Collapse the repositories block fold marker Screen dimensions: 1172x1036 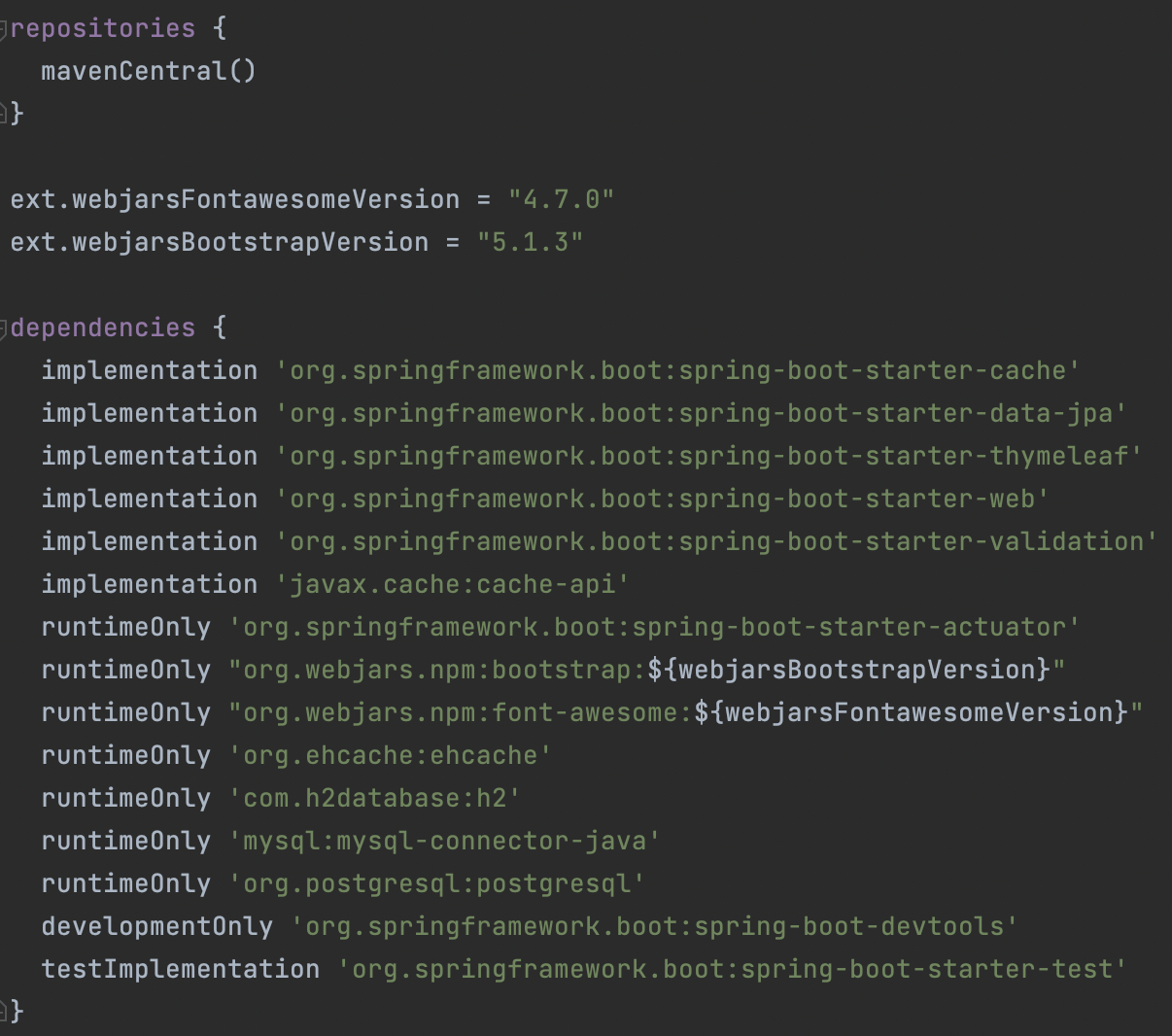click(x=5, y=27)
